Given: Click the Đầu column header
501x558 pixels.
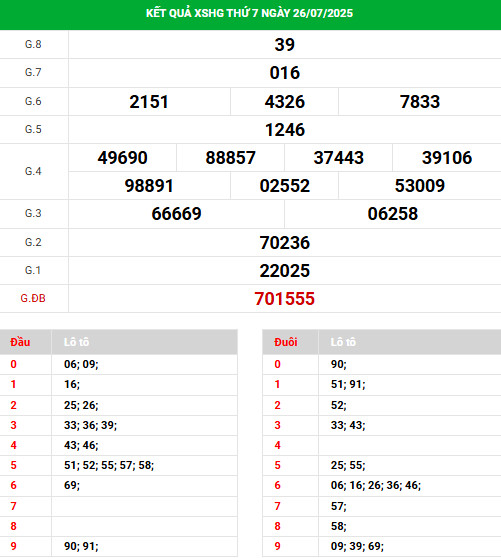Looking at the screenshot, I should (x=20, y=342).
